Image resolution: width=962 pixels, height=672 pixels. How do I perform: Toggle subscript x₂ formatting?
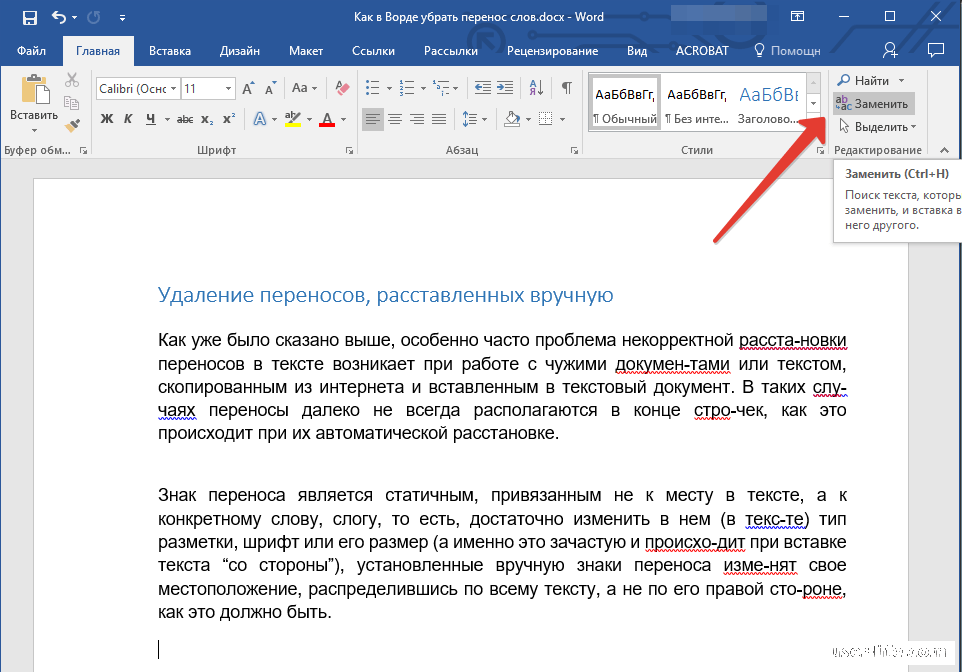coord(207,119)
